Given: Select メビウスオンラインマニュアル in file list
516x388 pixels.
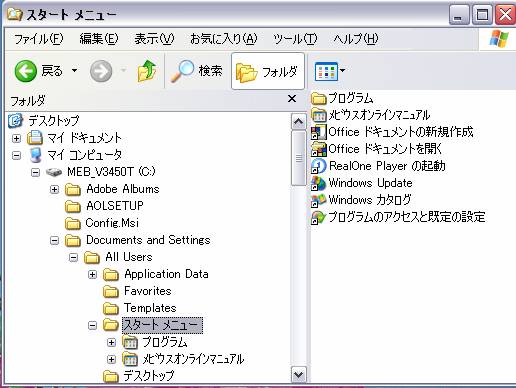Looking at the screenshot, I should point(371,115).
